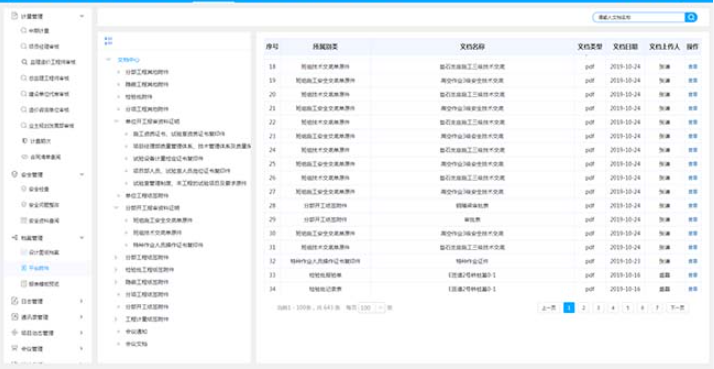Select 特种作业人员操作证书复印件 tree item

point(168,245)
